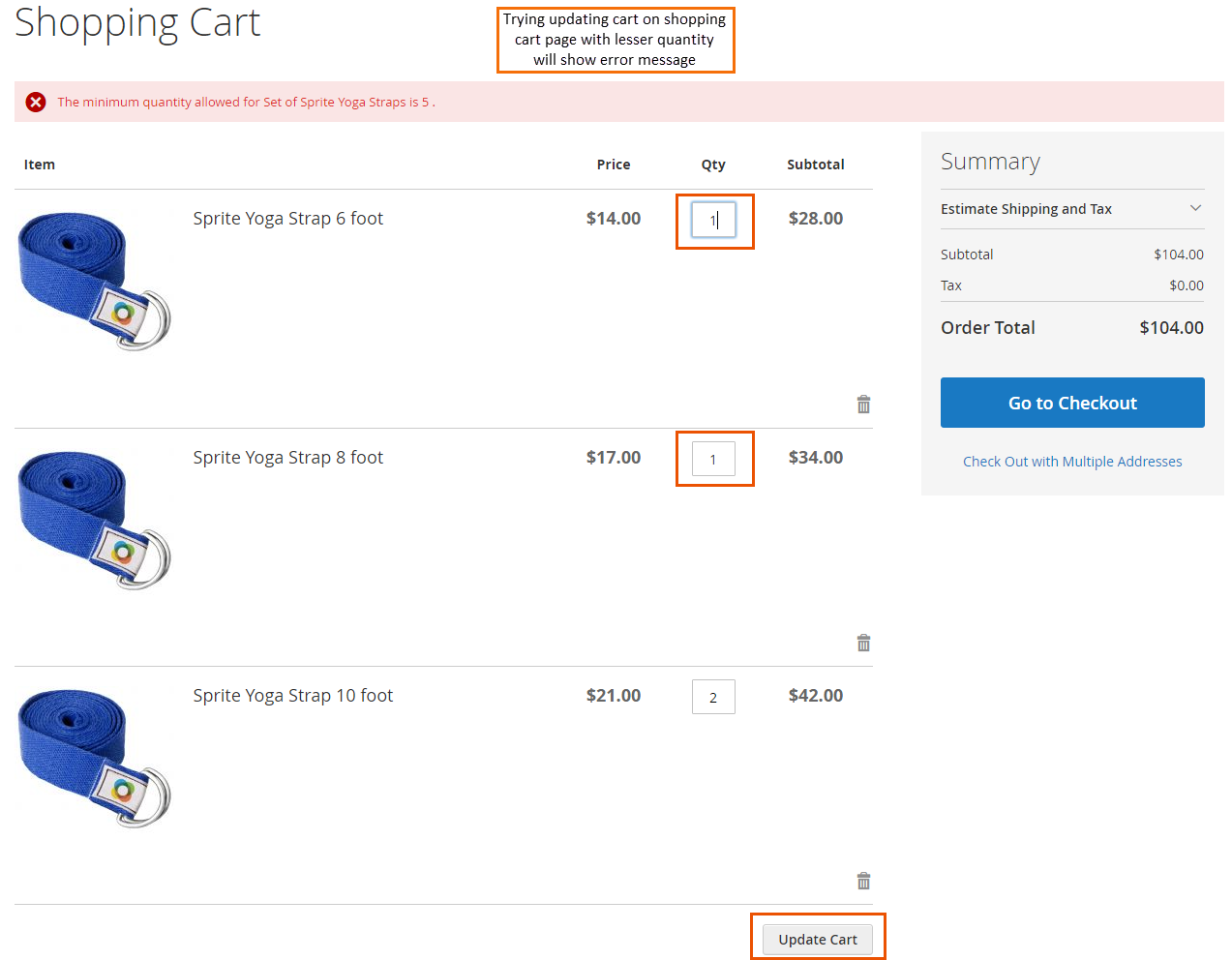This screenshot has width=1232, height=960.
Task: Remove Sprite Yoga Strap 8 foot via trash icon
Action: [863, 643]
